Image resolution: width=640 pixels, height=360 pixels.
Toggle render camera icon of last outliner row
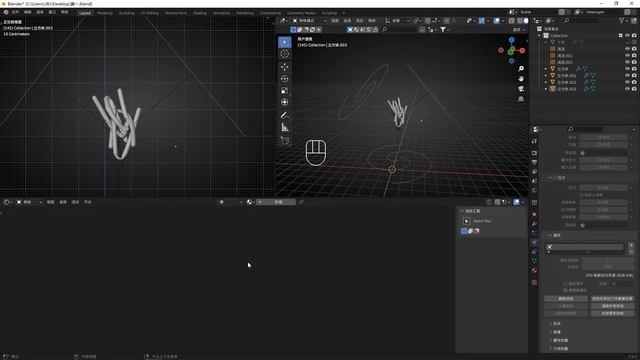(x=634, y=89)
